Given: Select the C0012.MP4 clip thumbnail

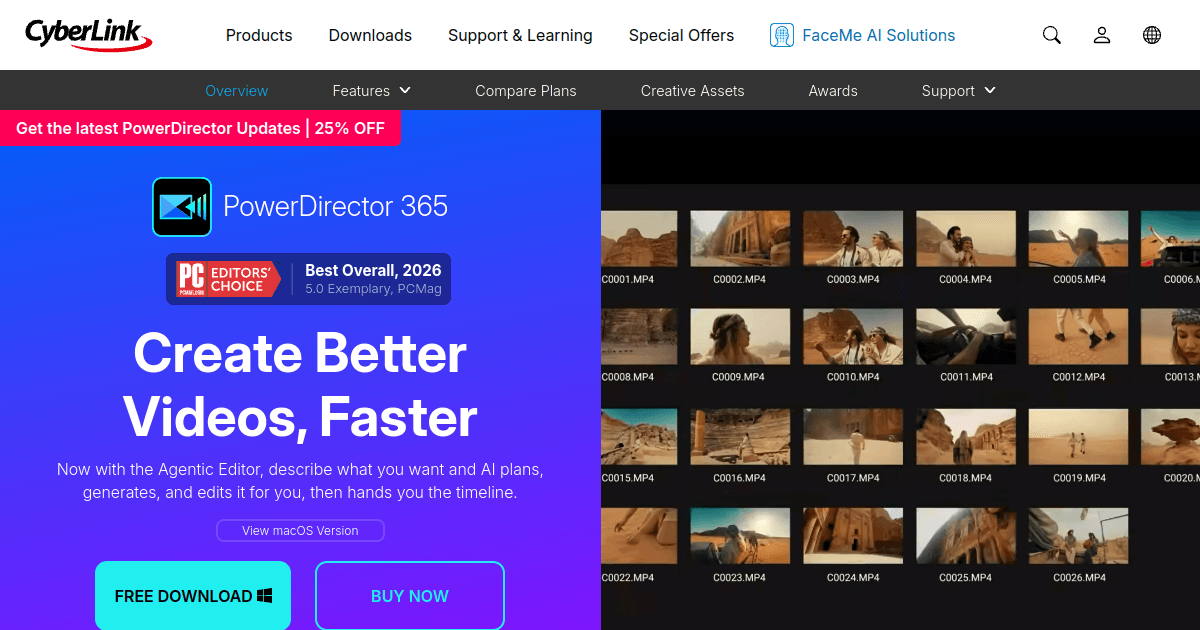Looking at the screenshot, I should coord(1079,336).
